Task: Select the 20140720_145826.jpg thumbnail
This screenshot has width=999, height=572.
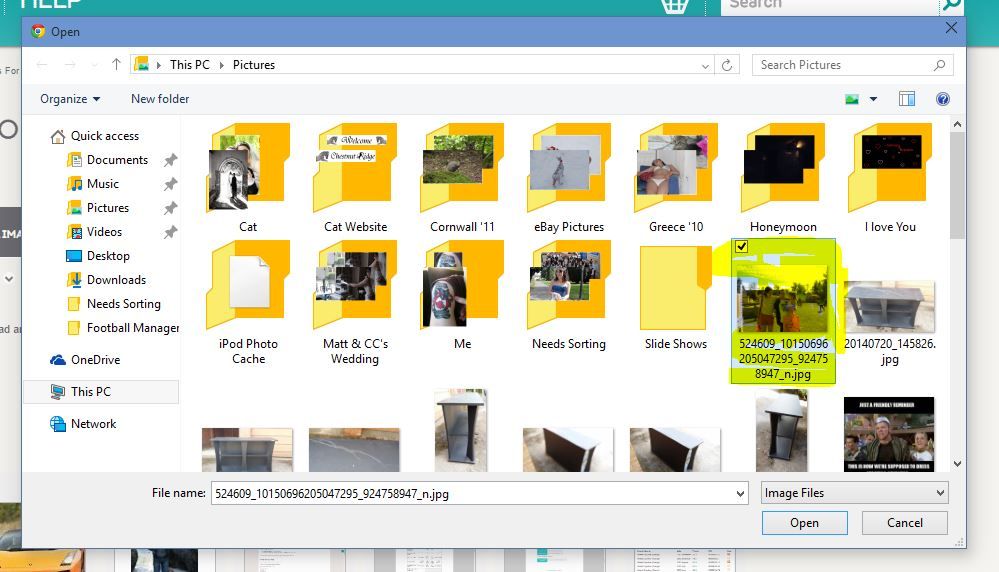Action: tap(889, 307)
